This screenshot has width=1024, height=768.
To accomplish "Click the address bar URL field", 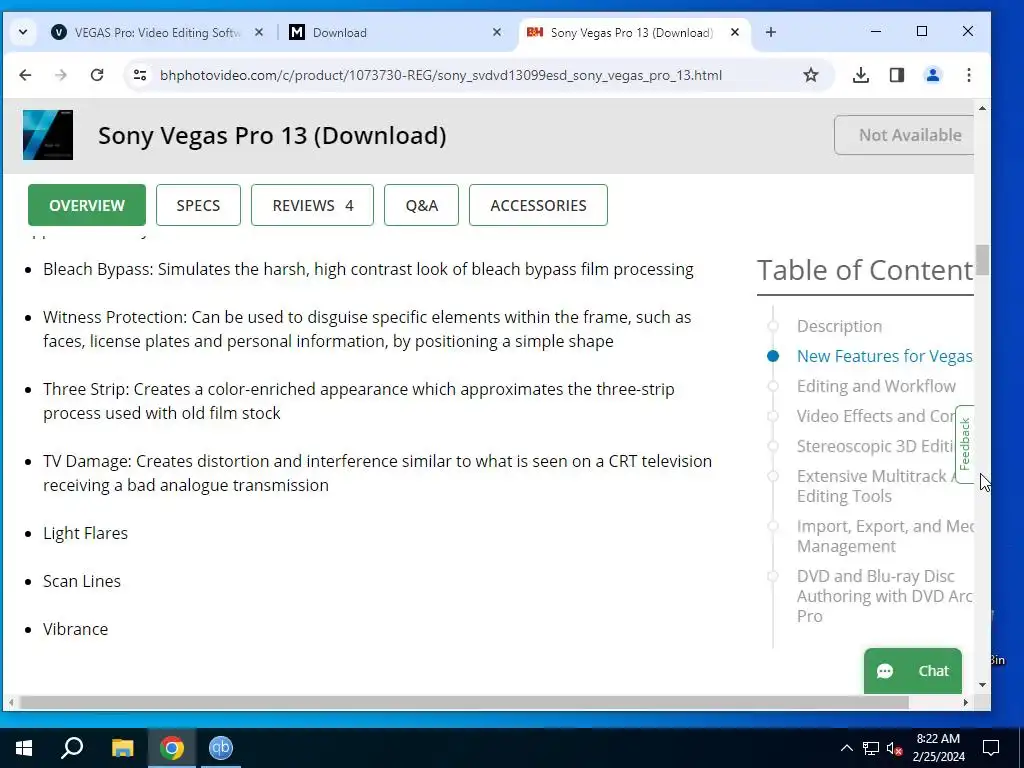I will point(441,75).
